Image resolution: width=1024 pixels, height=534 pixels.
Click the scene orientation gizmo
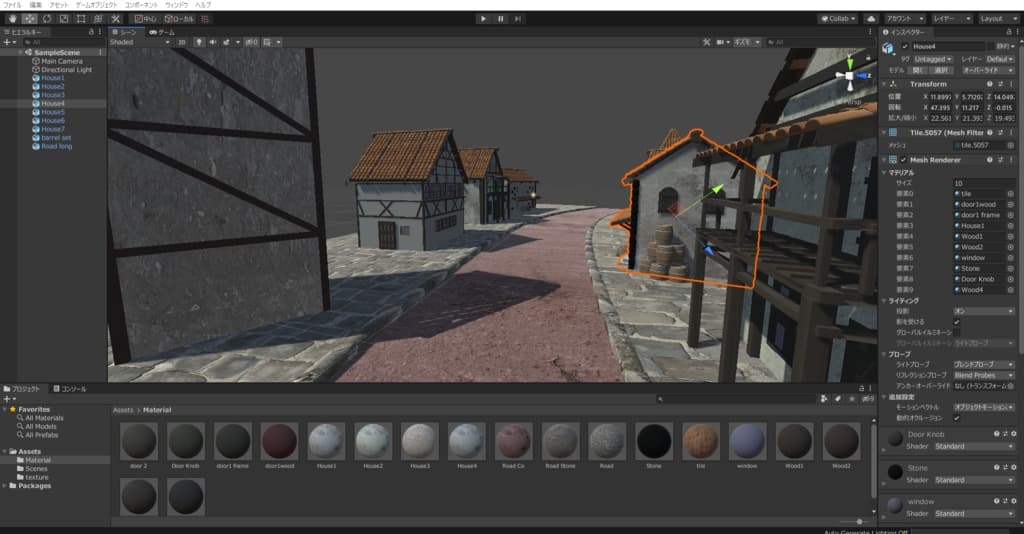[x=849, y=75]
